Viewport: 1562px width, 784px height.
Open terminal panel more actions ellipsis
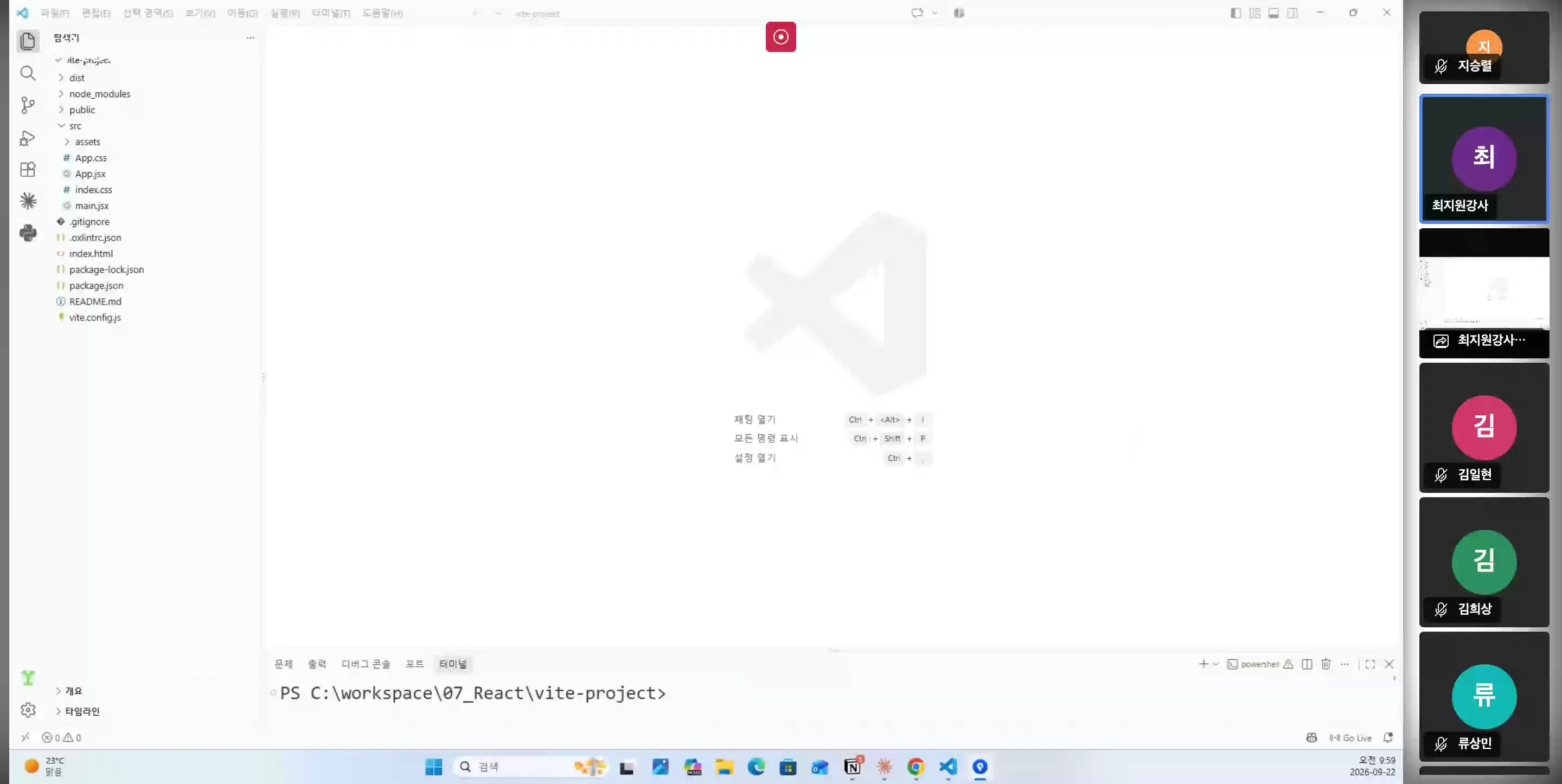pyautogui.click(x=1345, y=664)
